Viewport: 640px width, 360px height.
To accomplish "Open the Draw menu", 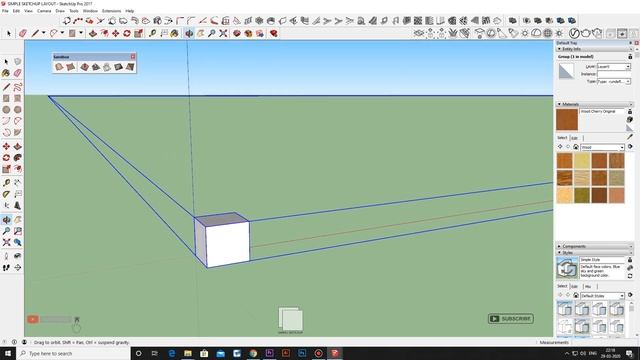I will [60, 11].
